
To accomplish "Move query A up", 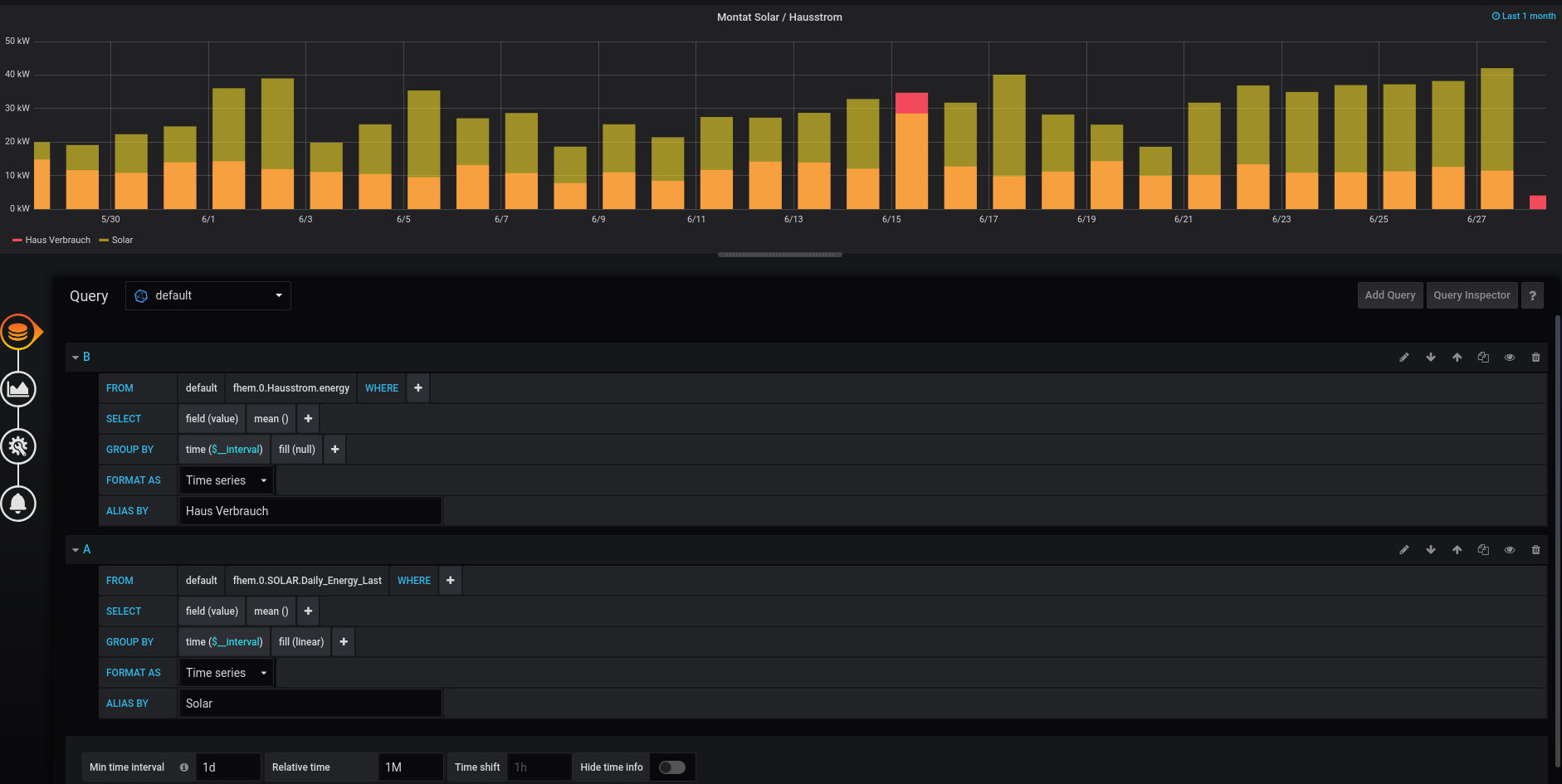I will [x=1457, y=550].
